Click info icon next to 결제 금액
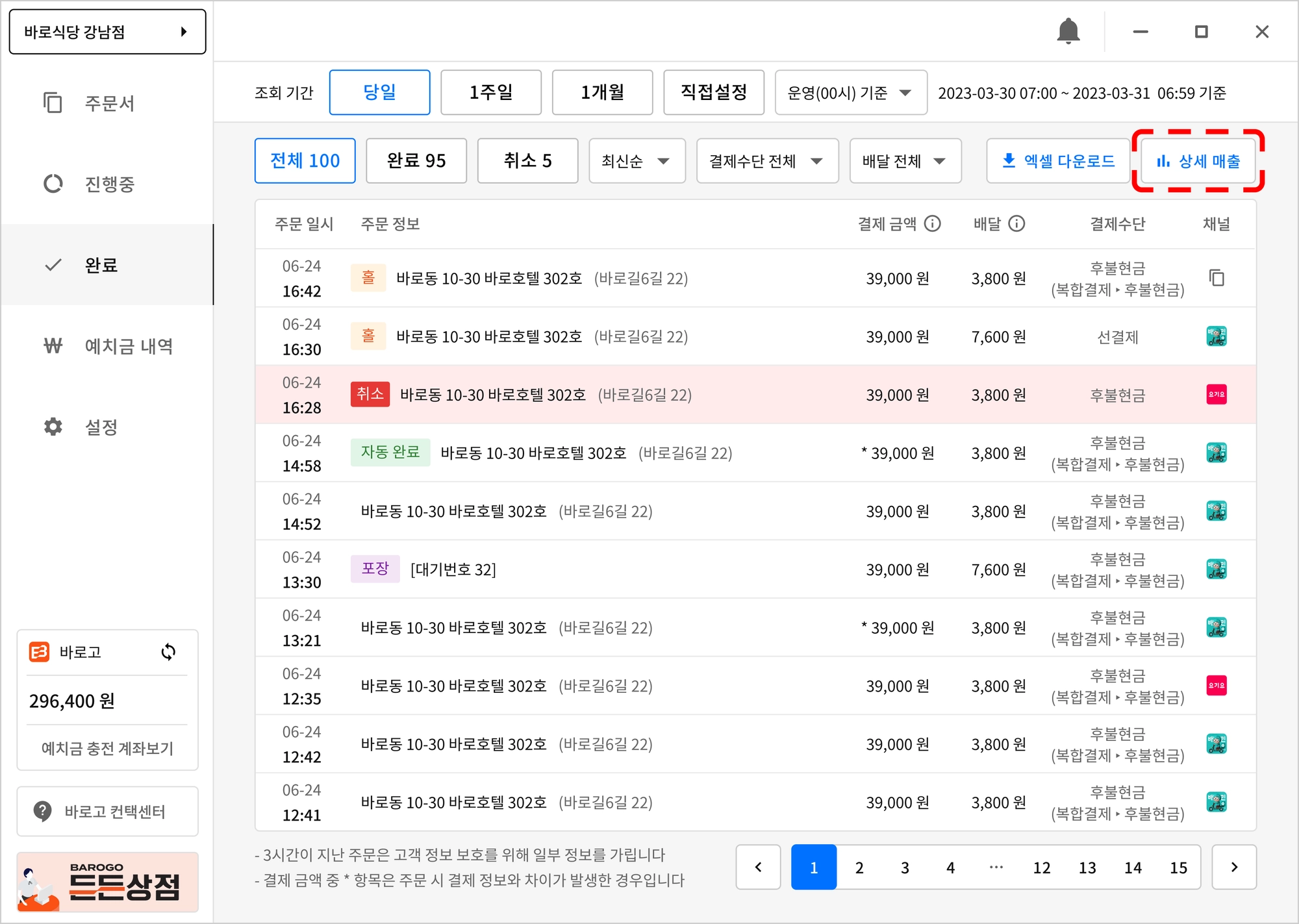This screenshot has width=1299, height=924. pos(933,224)
